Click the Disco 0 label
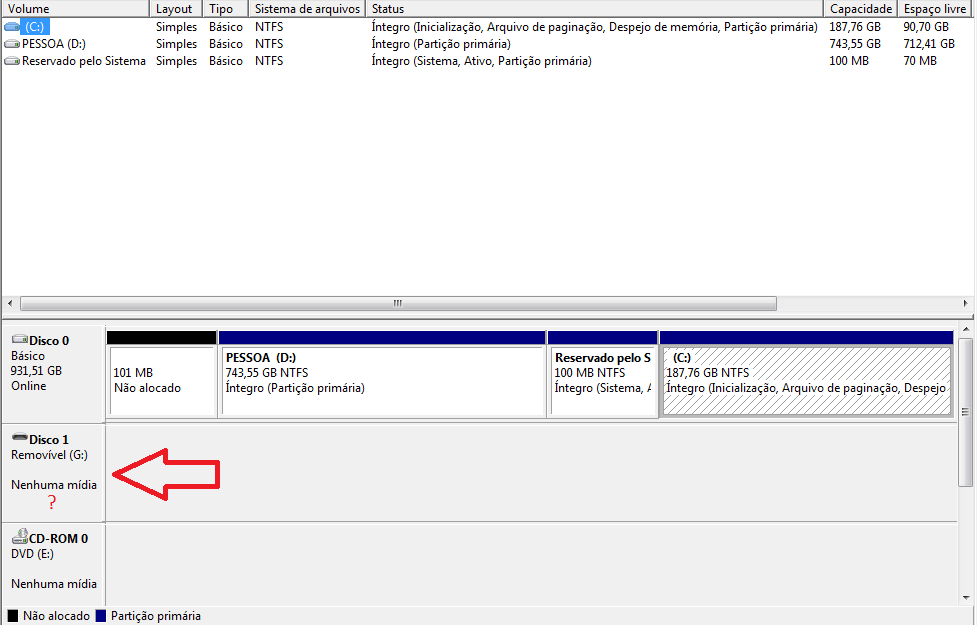Image resolution: width=977 pixels, height=625 pixels. pyautogui.click(x=49, y=341)
